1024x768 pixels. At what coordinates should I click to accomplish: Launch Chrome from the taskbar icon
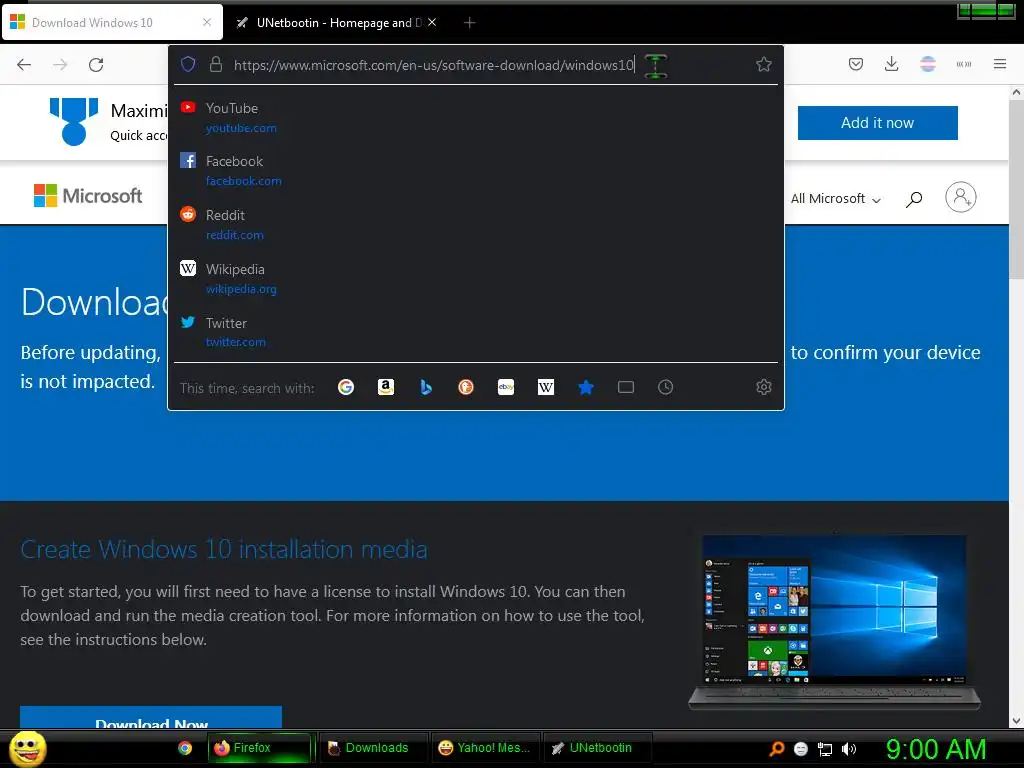point(185,748)
